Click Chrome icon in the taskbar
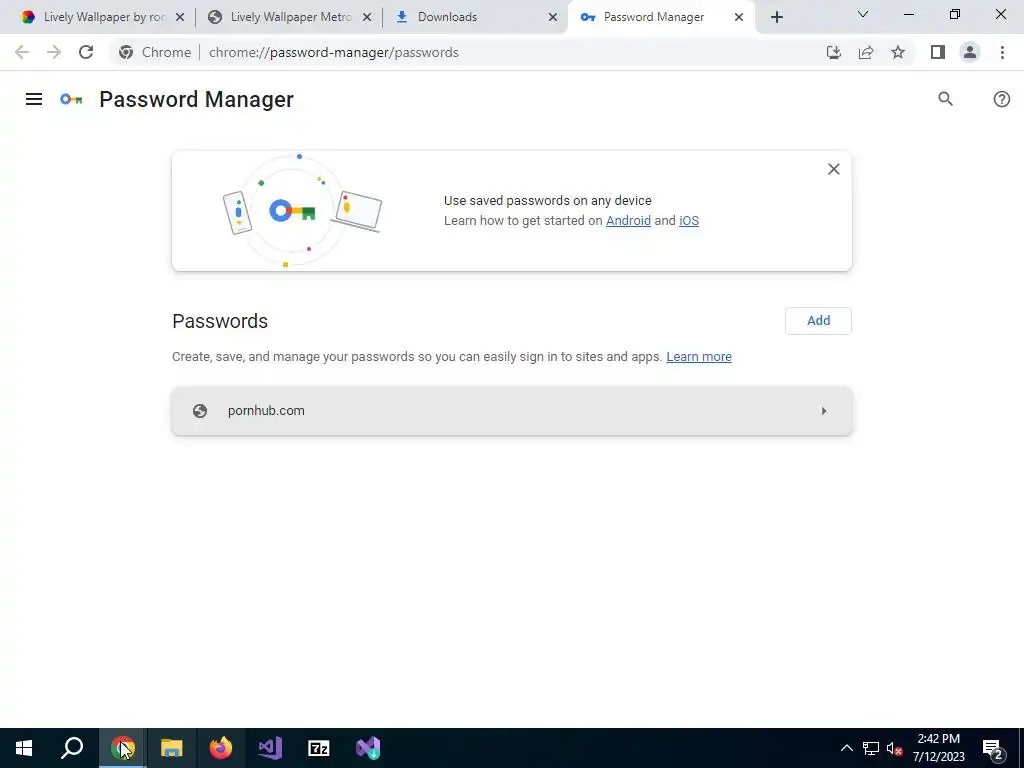Image resolution: width=1024 pixels, height=768 pixels. click(123, 748)
